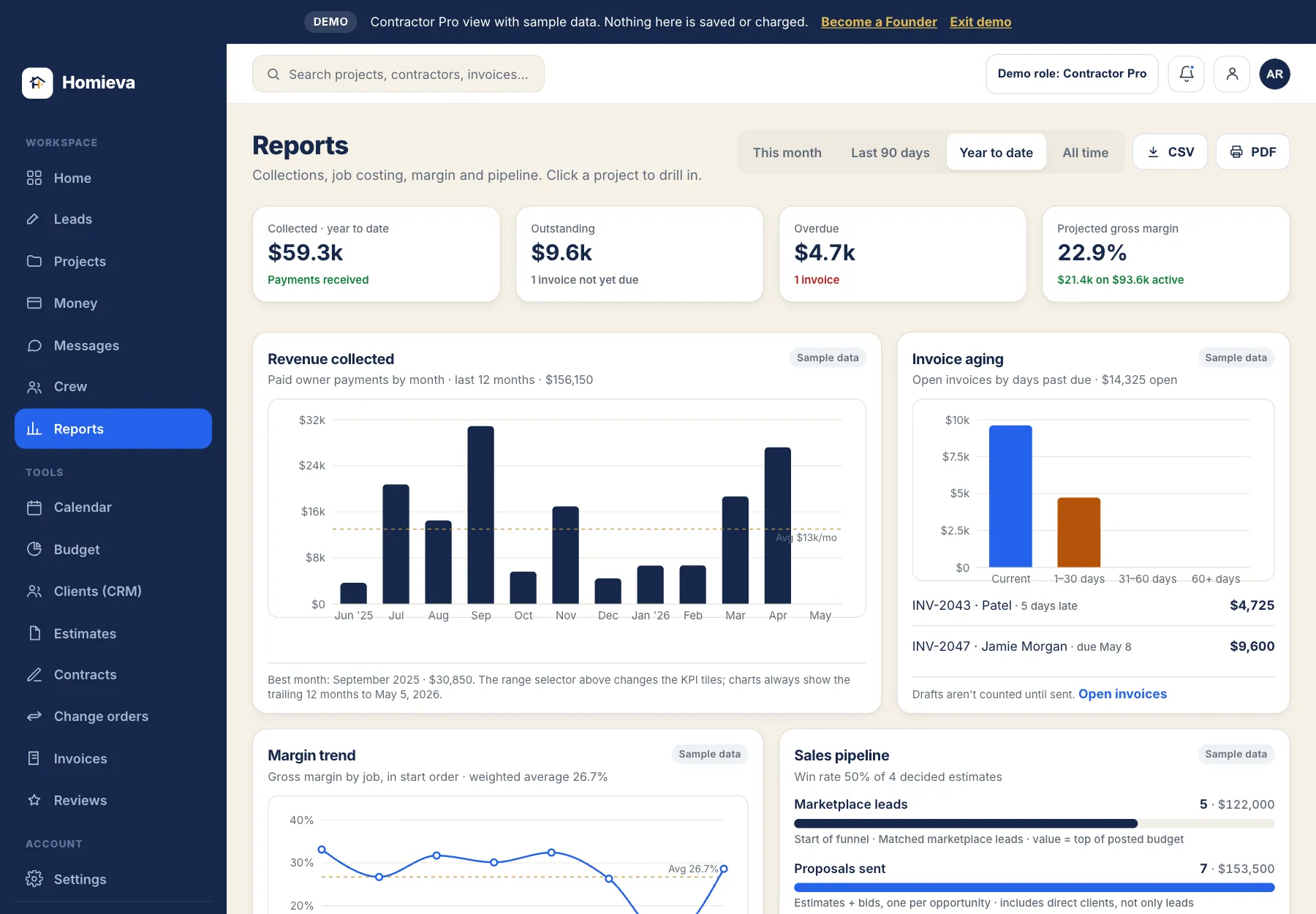Click the Reviews star icon
The image size is (1316, 914).
(34, 800)
